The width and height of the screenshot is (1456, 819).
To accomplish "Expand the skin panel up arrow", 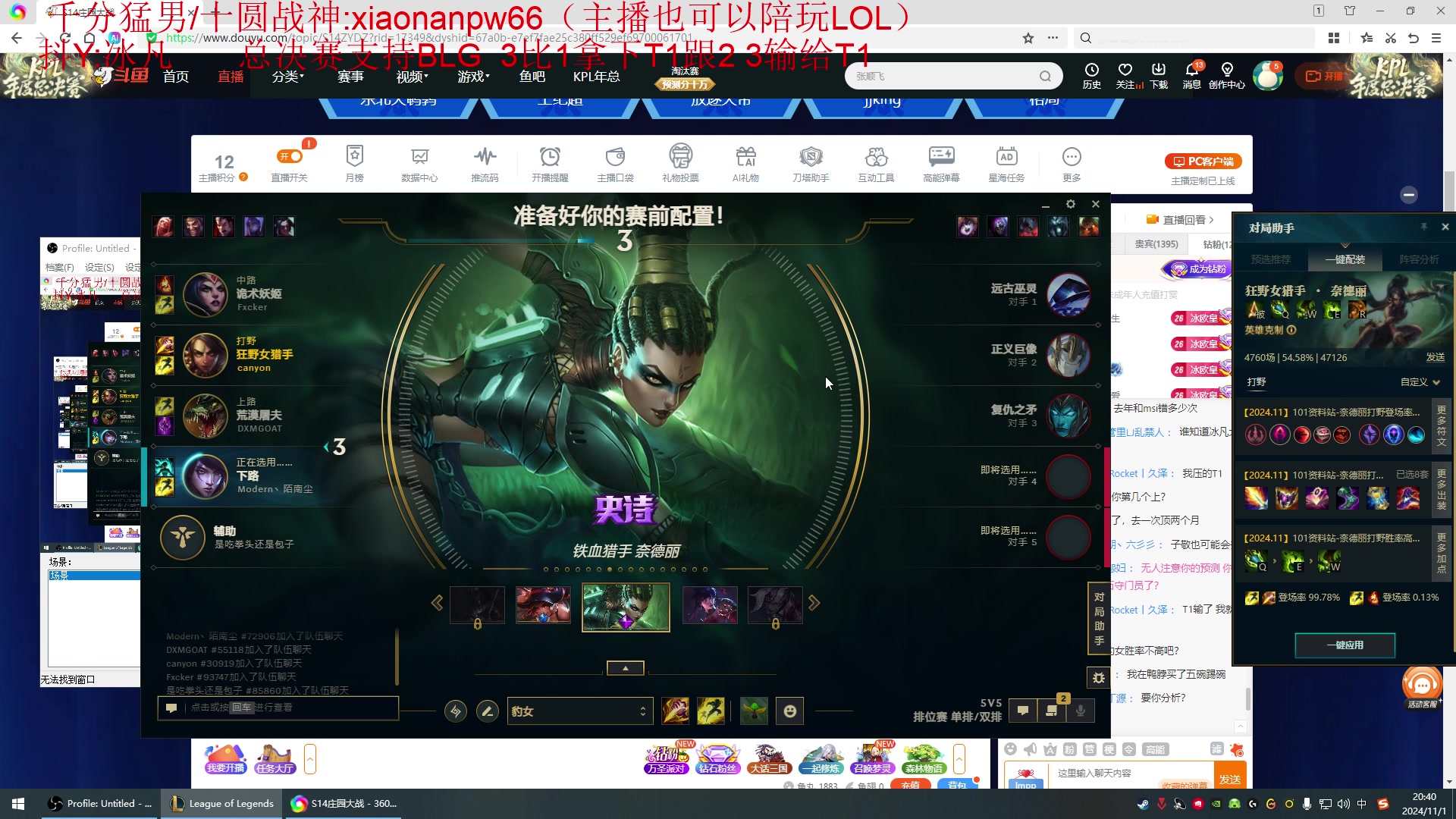I will [x=625, y=668].
